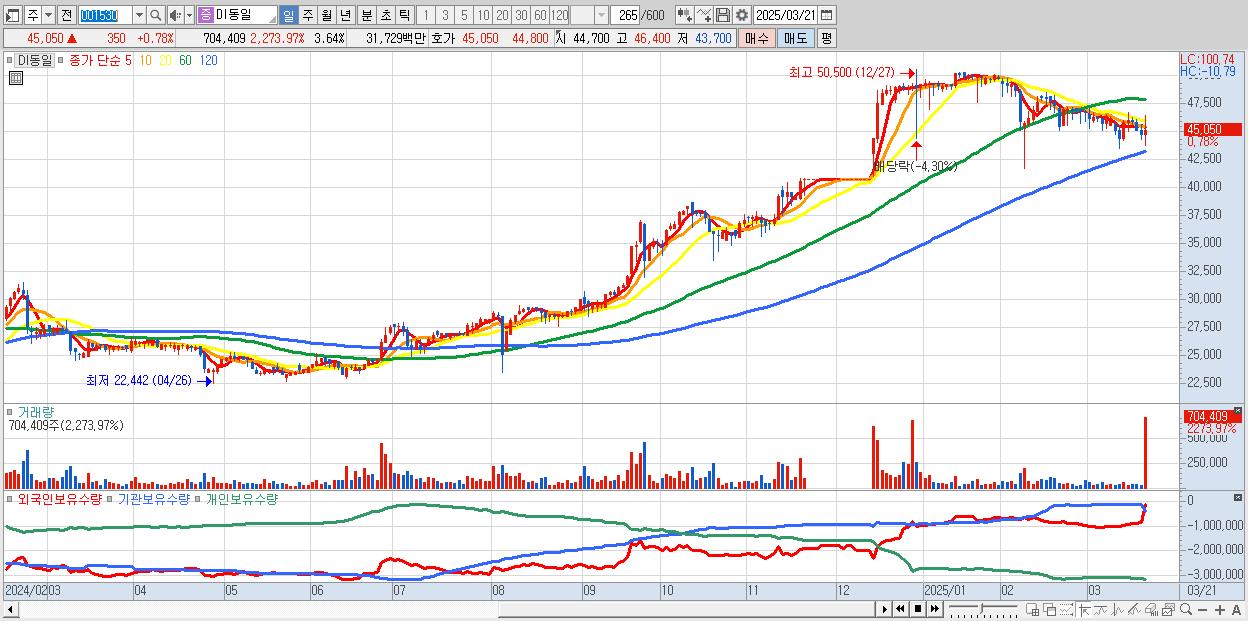
Task: Expand the 미동일 stock name field corner
Action: pos(272,19)
